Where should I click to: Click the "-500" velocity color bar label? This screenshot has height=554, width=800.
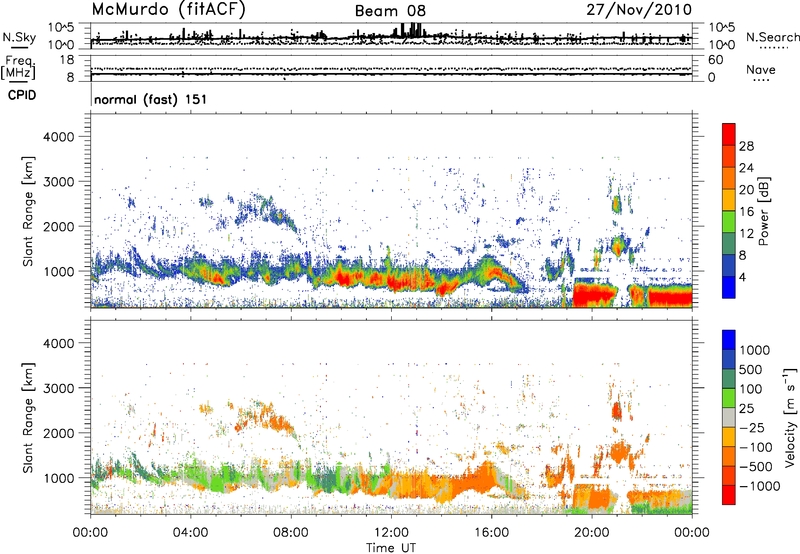click(756, 466)
